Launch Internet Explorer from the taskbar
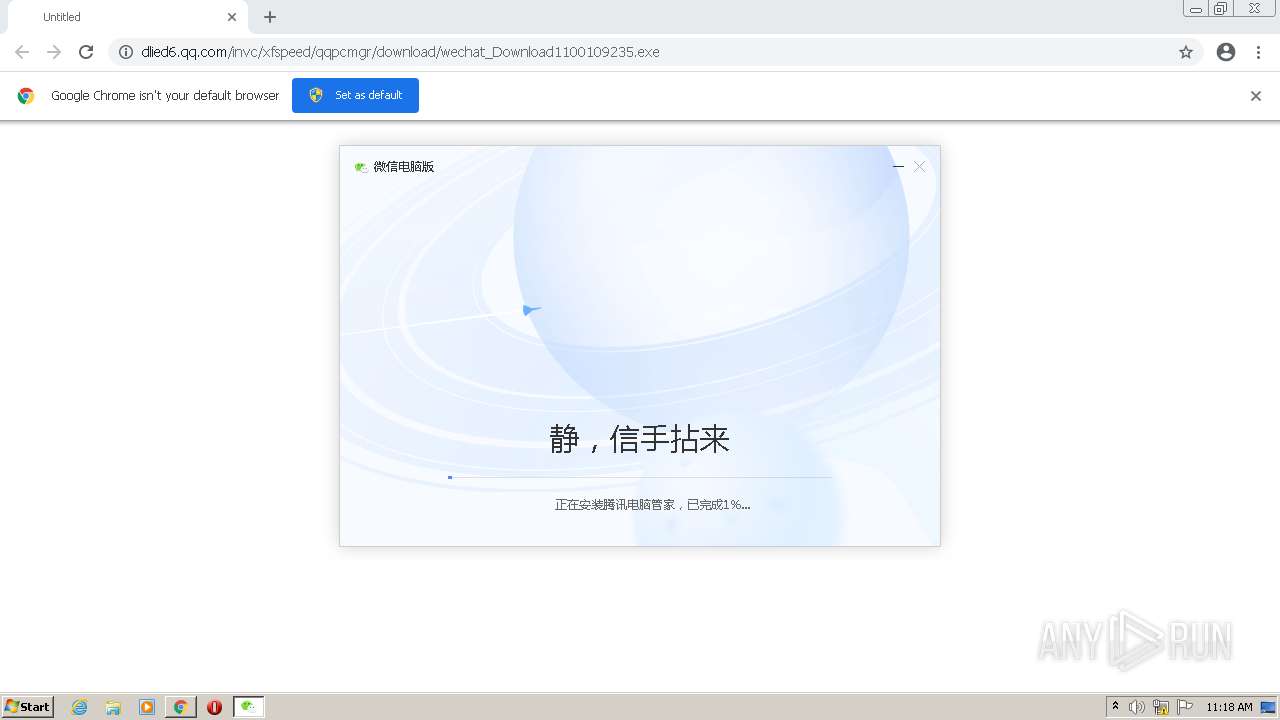Viewport: 1280px width, 720px height. tap(80, 707)
